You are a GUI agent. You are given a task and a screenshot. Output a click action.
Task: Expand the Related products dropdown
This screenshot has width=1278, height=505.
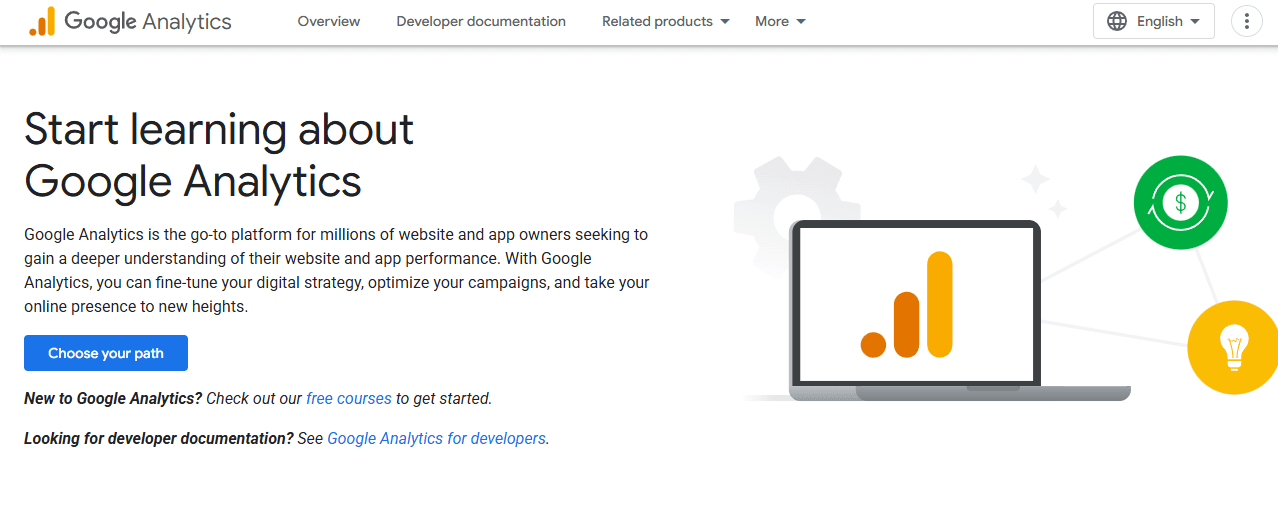click(666, 21)
